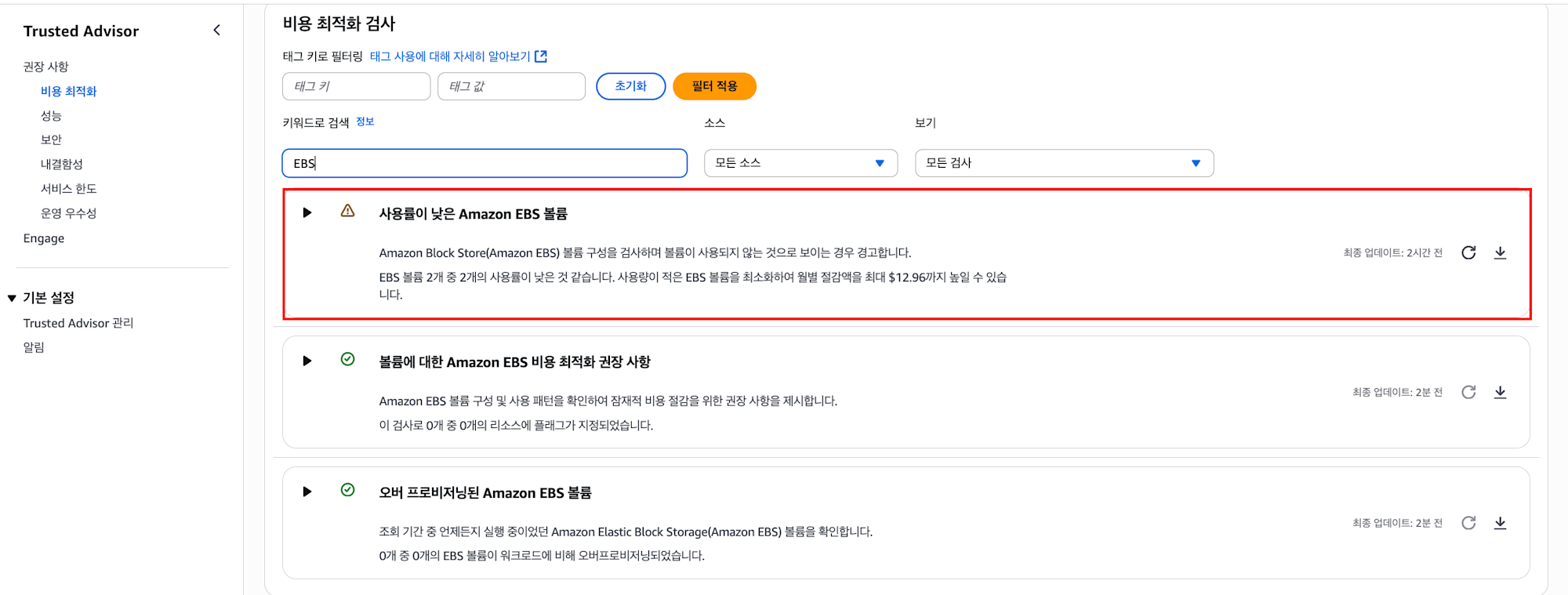Screen dimensions: 1568x595
Task: Select 서비스 한도 in sidebar
Action: click(x=68, y=188)
